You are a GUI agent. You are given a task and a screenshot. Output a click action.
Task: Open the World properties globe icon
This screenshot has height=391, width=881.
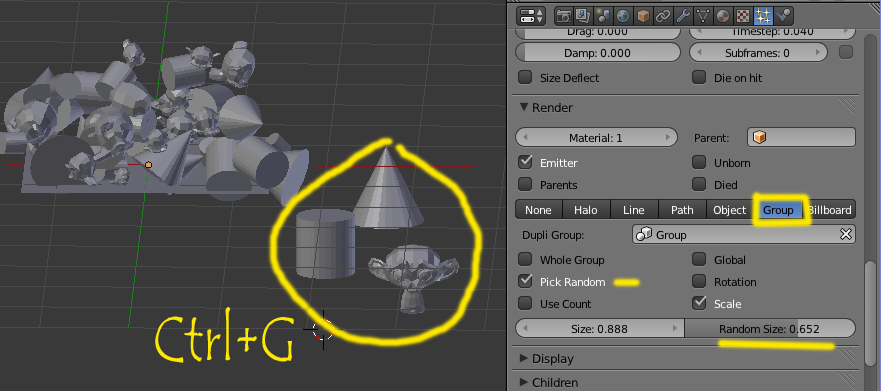[x=622, y=16]
